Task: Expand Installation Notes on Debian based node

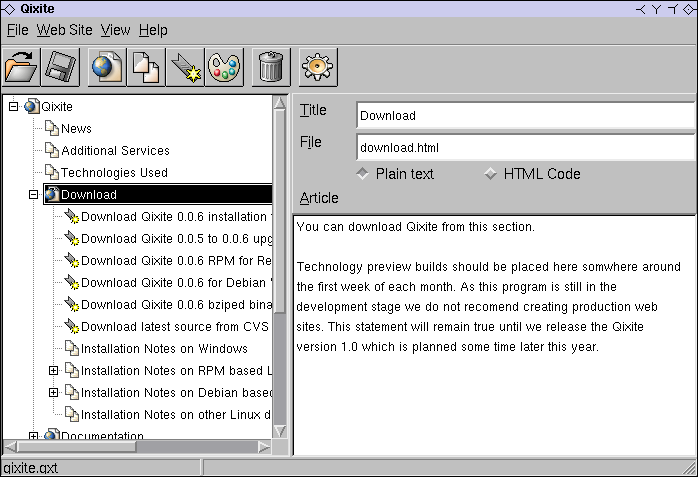Action: [53, 392]
